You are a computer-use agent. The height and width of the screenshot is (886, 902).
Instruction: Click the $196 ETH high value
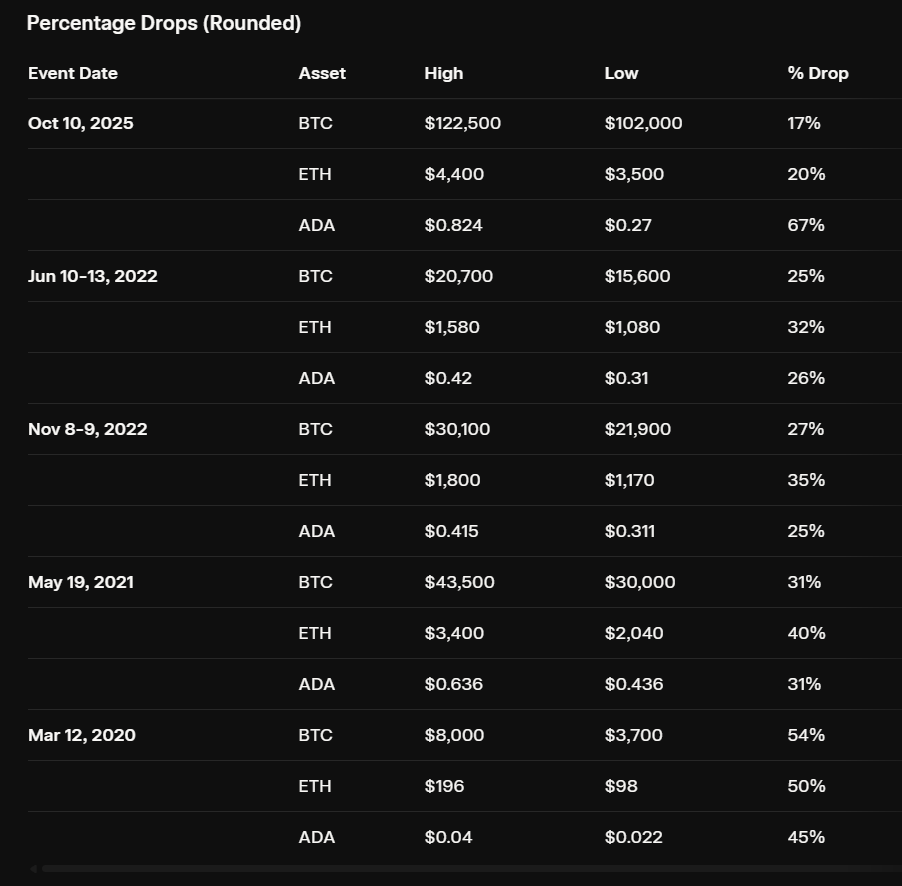(x=444, y=786)
